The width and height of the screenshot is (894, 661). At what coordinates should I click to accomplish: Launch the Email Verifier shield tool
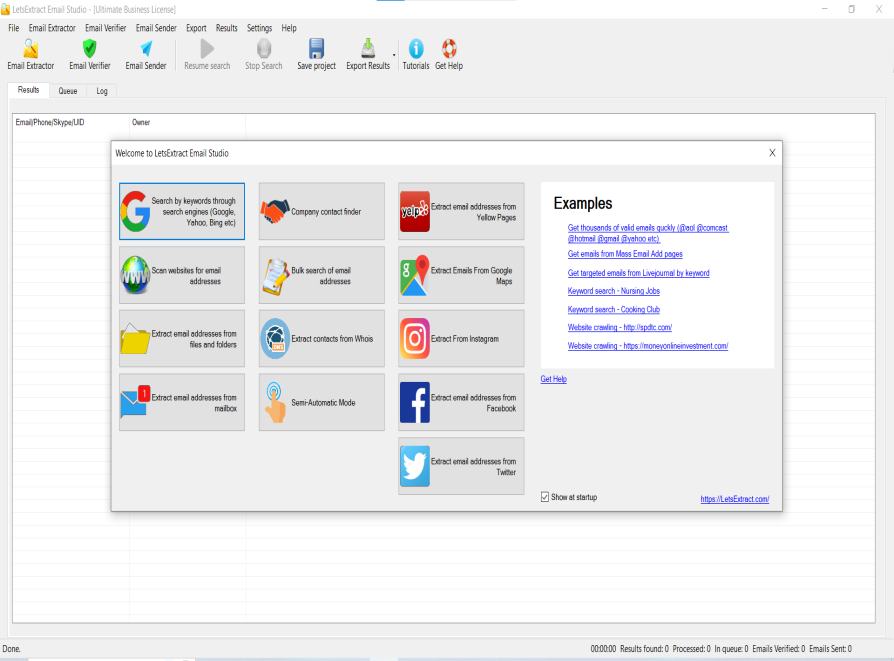tap(90, 55)
